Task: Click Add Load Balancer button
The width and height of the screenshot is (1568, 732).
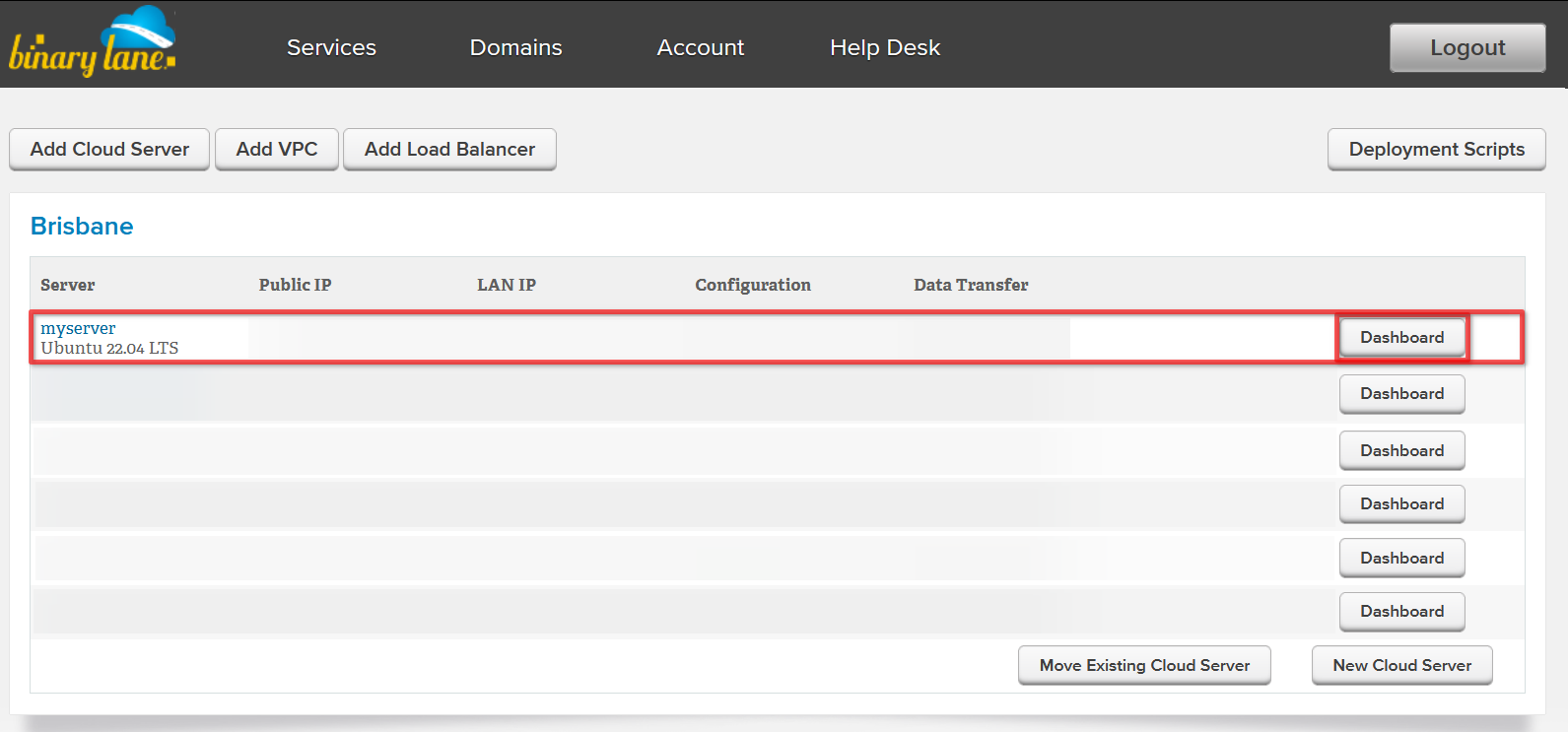Action: click(449, 149)
